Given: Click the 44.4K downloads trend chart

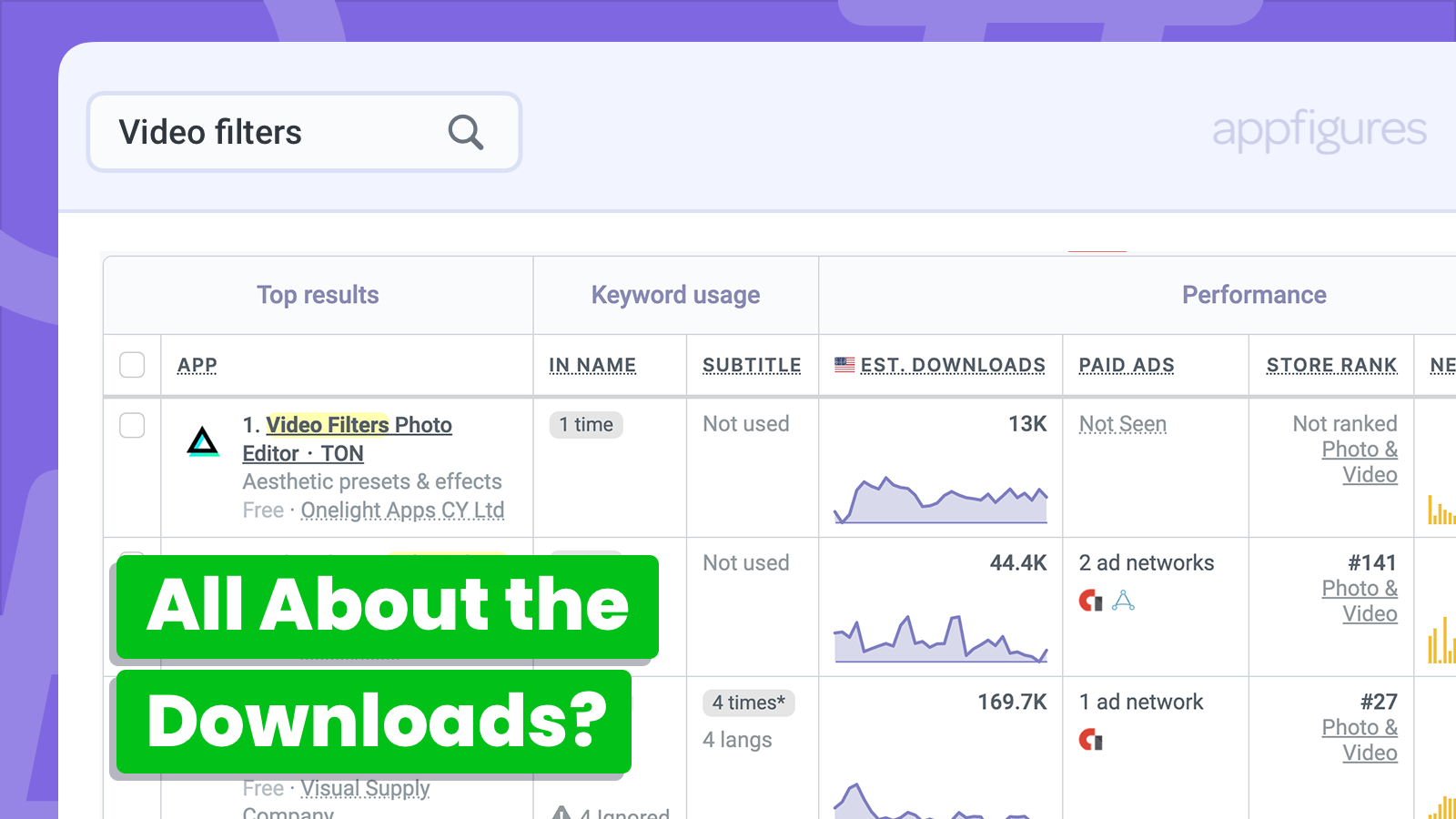Looking at the screenshot, I should tap(941, 638).
